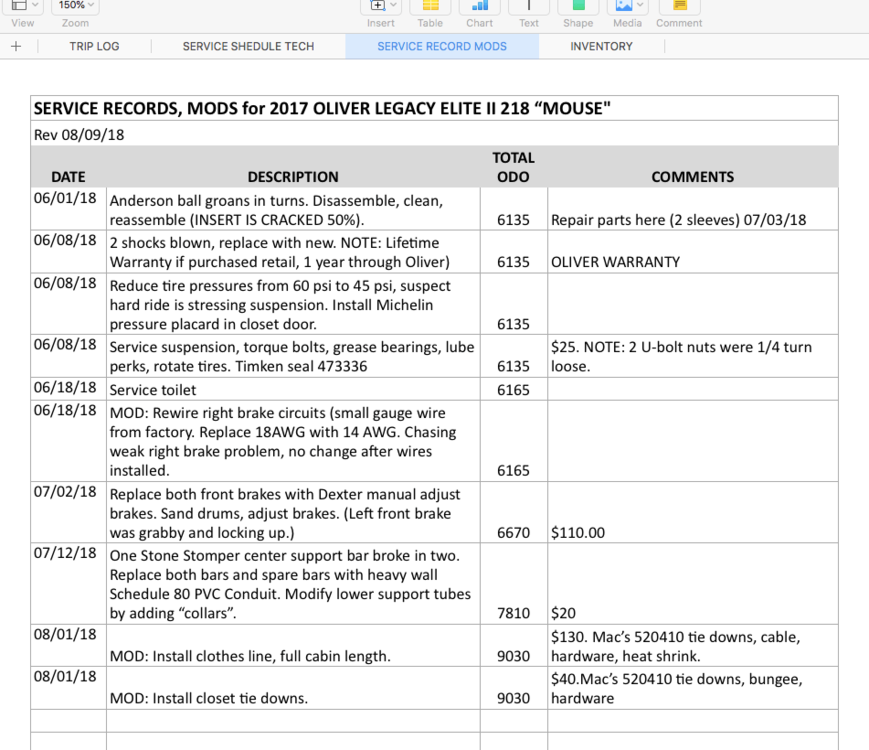Viewport: 869px width, 750px height.
Task: Select the Service toilet description cell
Action: (x=293, y=390)
